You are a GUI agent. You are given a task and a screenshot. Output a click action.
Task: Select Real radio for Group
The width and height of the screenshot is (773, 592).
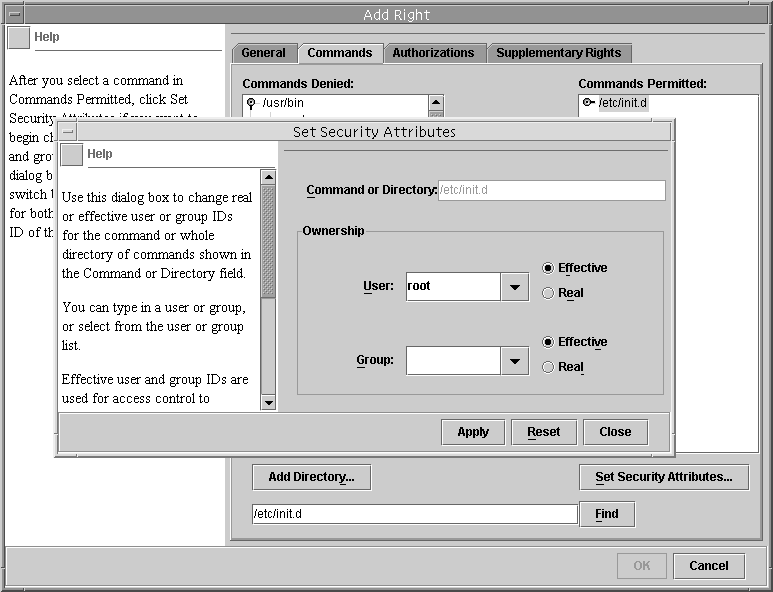pyautogui.click(x=547, y=367)
